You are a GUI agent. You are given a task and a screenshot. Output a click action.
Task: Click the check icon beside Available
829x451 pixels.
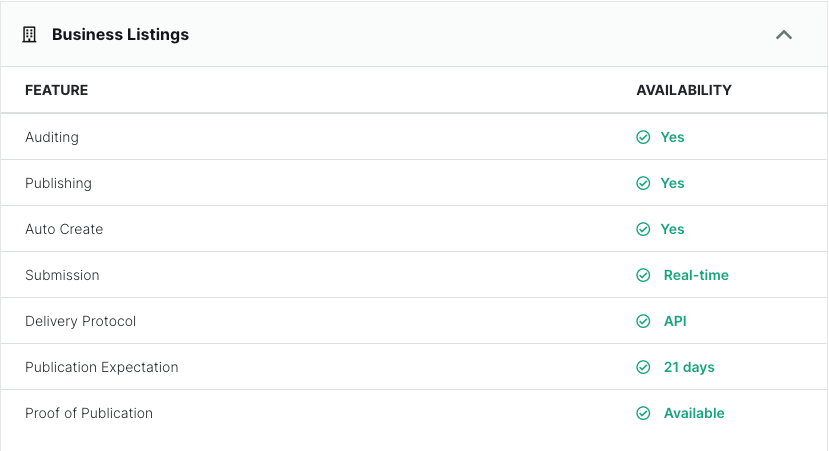pos(643,413)
